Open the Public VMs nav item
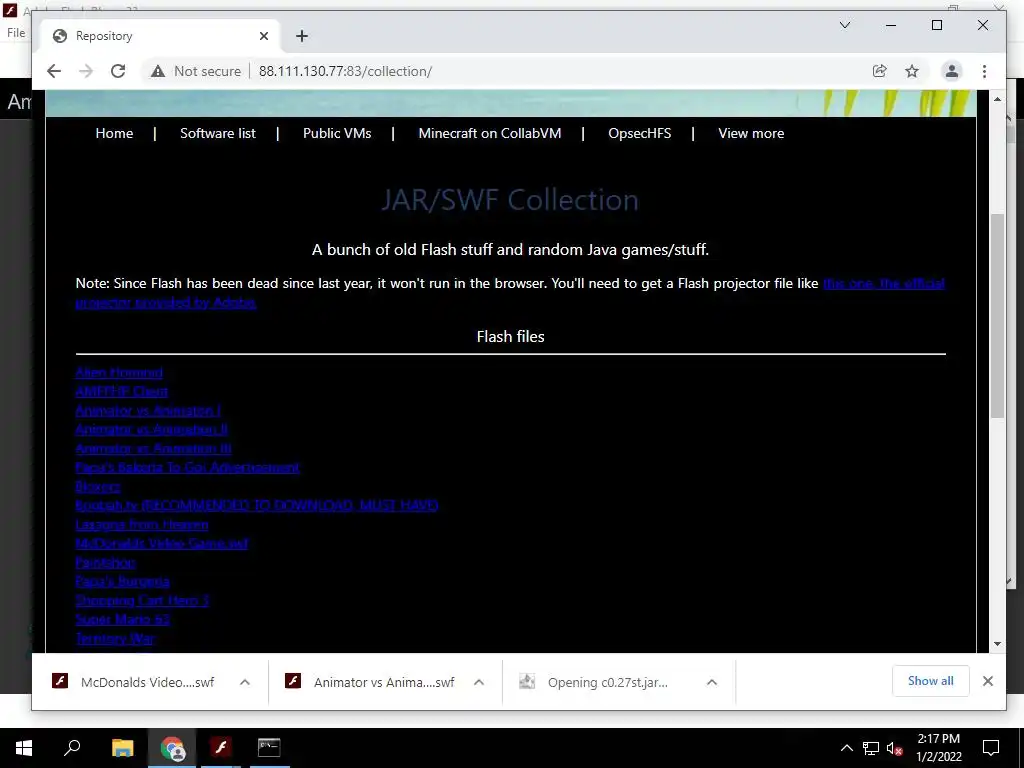 [337, 133]
